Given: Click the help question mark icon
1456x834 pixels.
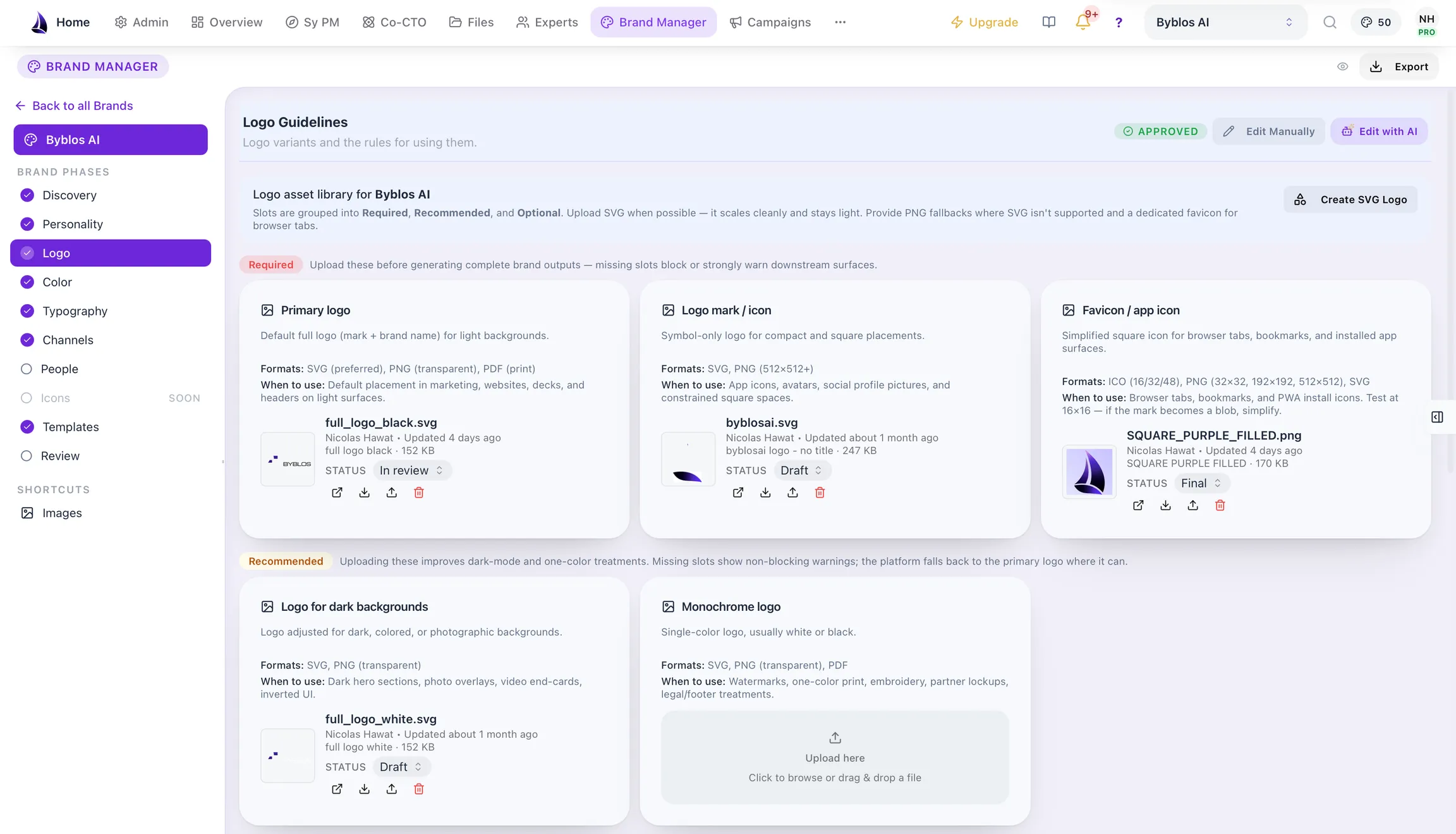Looking at the screenshot, I should coord(1119,22).
